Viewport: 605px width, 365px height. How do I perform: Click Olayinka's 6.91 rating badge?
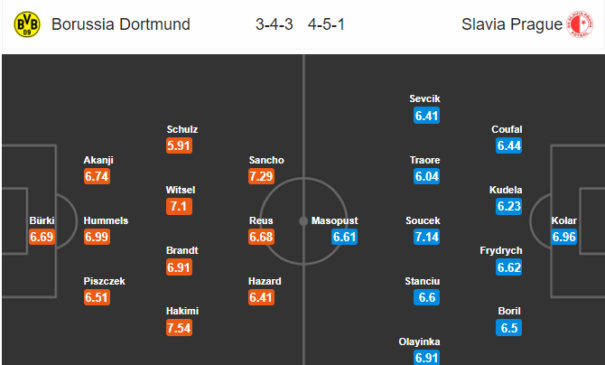coord(426,358)
